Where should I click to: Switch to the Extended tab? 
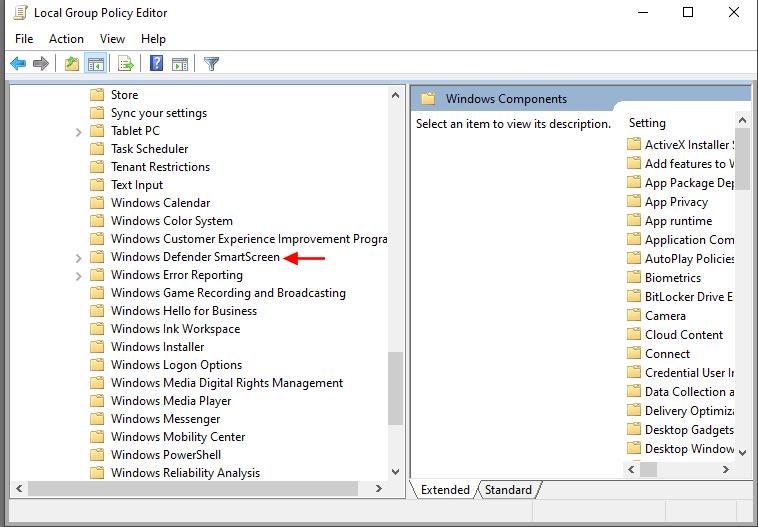pyautogui.click(x=445, y=490)
